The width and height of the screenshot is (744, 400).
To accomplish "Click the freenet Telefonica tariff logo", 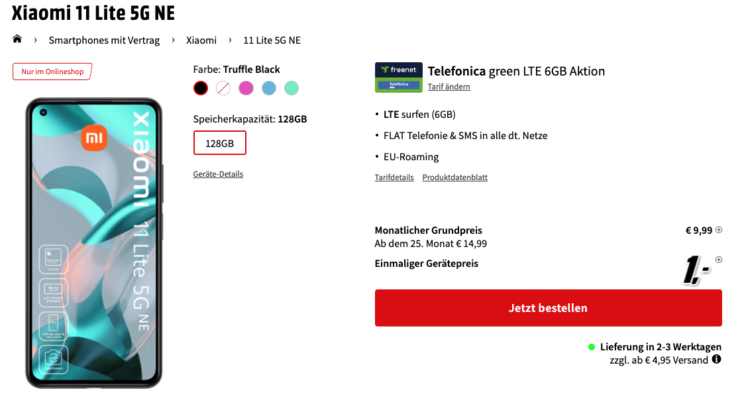I will point(399,77).
